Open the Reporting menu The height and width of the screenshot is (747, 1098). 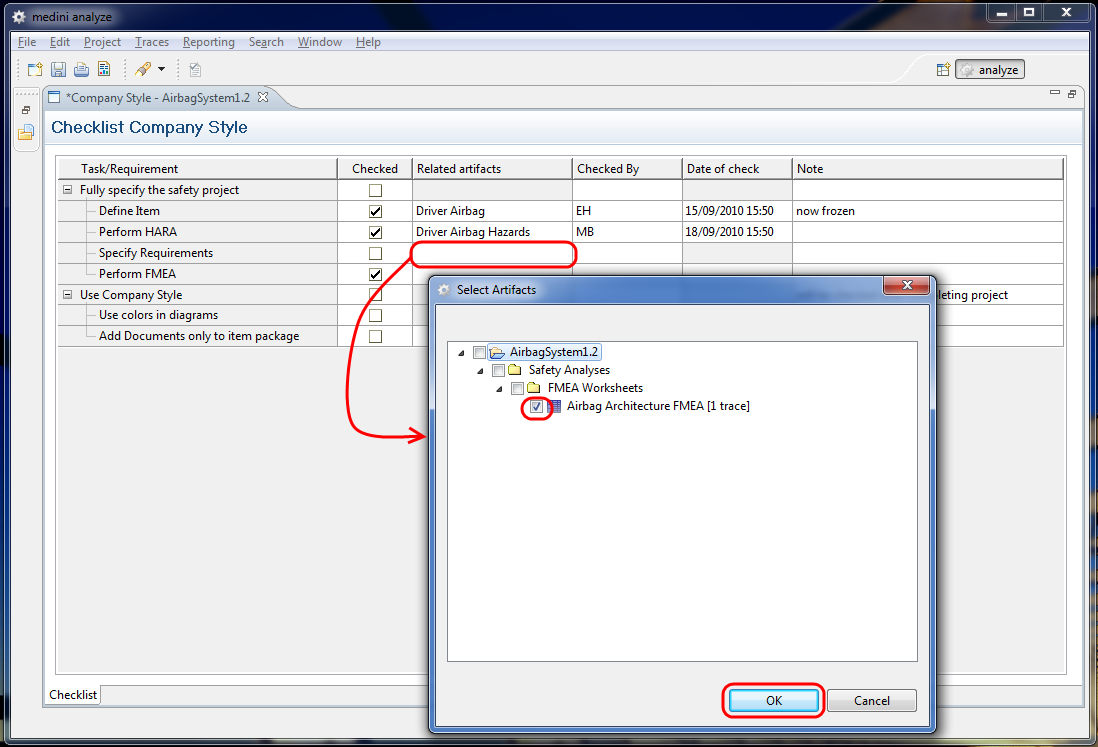pos(209,42)
